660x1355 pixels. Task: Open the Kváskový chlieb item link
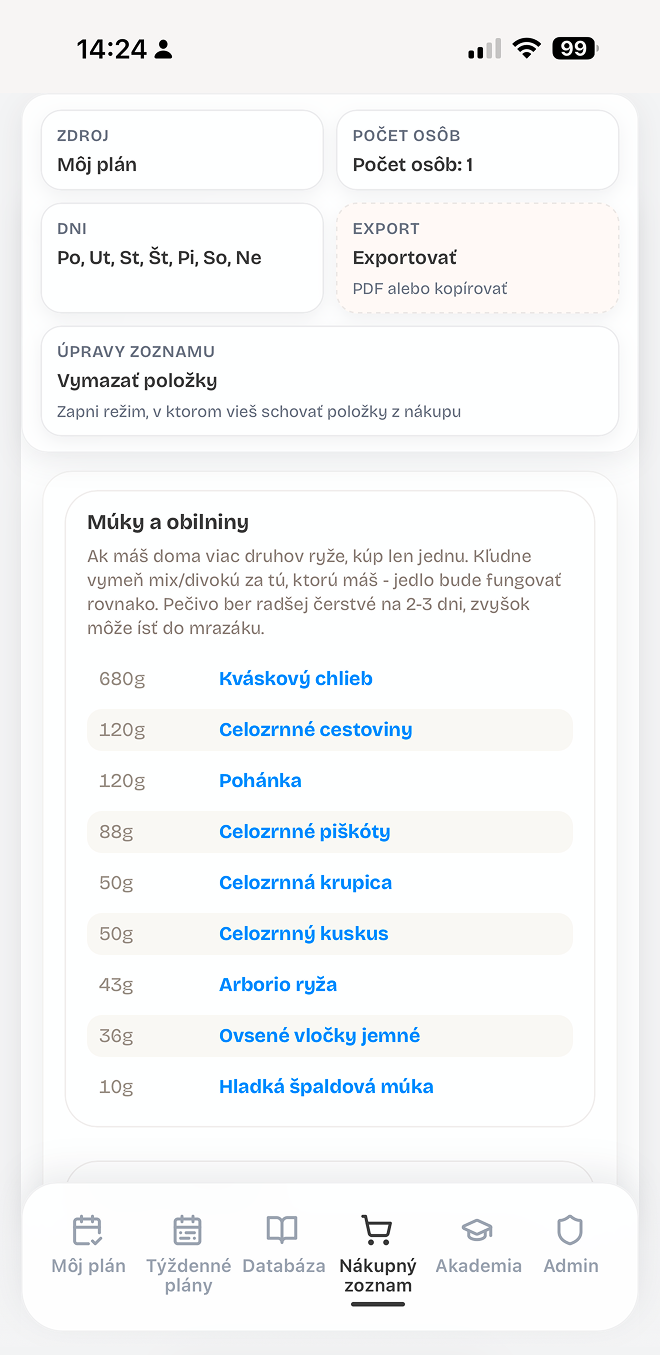pyautogui.click(x=296, y=679)
